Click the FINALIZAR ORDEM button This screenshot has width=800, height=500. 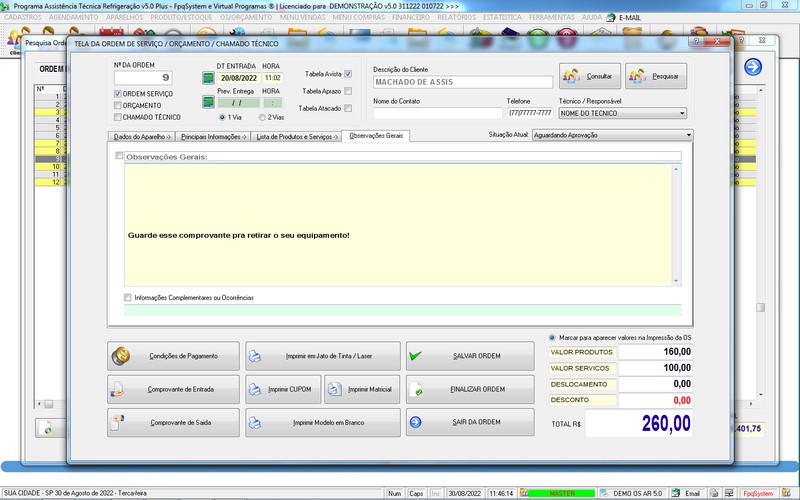470,389
